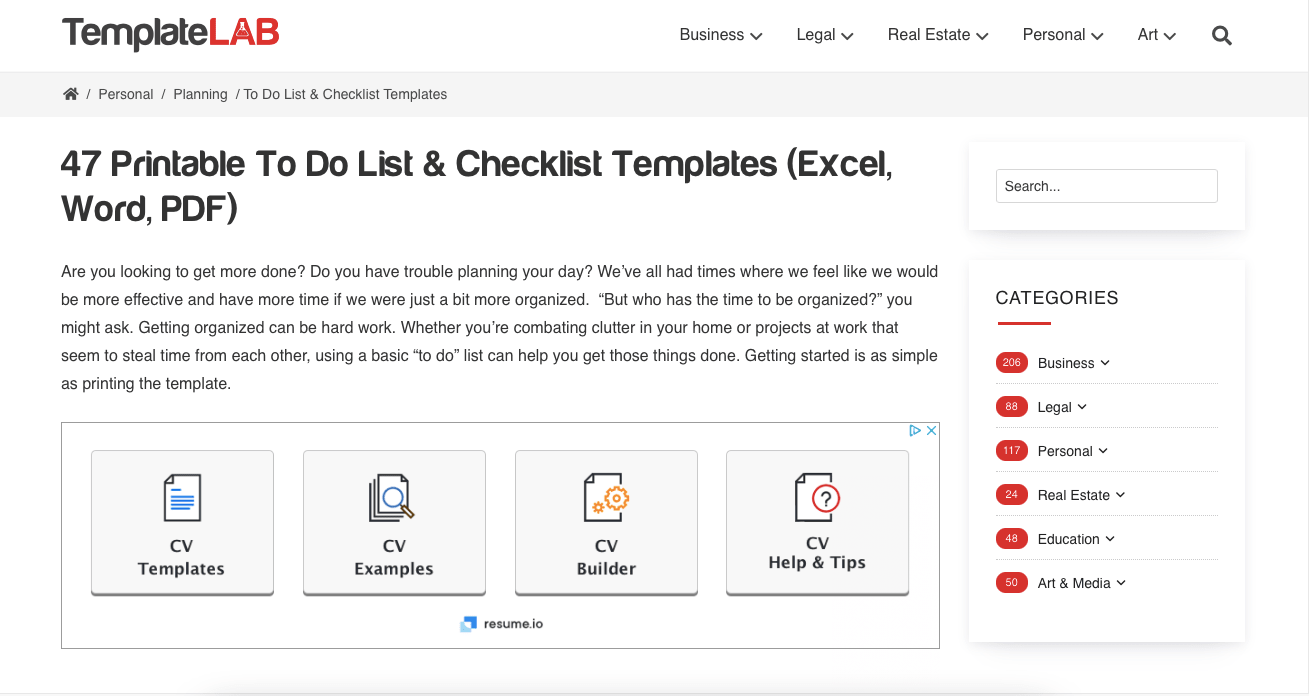Viewport: 1309px width, 696px height.
Task: Click the CV Templates document icon
Action: 182,497
